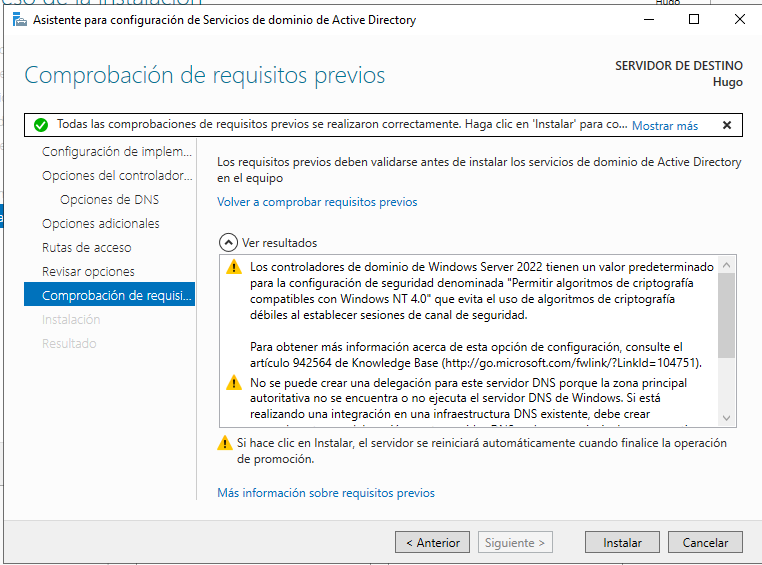This screenshot has height=565, width=762.
Task: Click the first warning icon about cryptography
Action: click(x=233, y=267)
